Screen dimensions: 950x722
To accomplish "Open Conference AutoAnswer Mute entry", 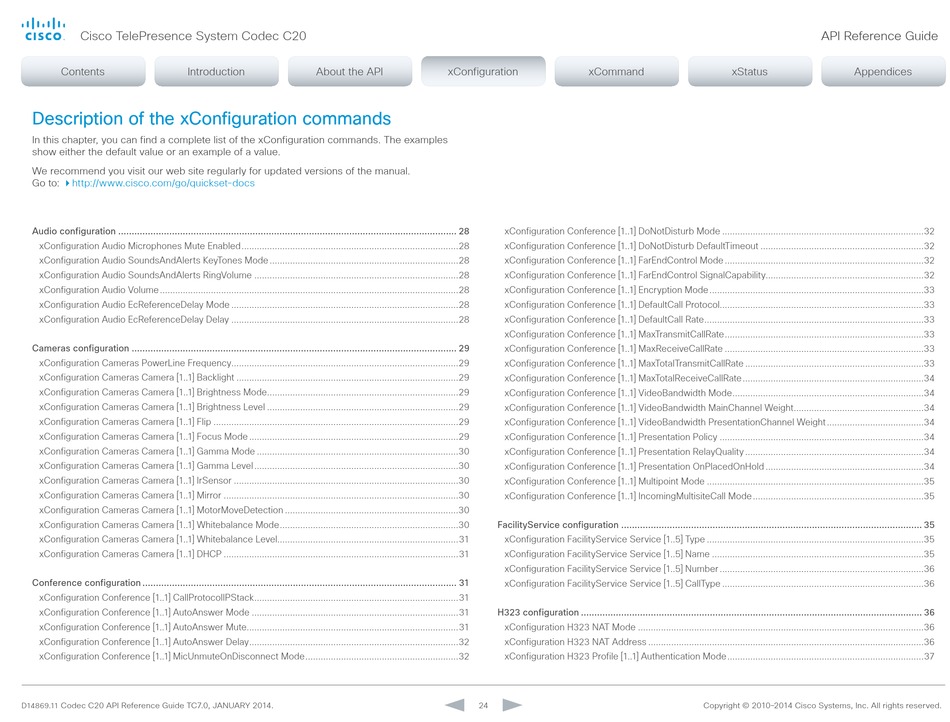I will coord(254,627).
